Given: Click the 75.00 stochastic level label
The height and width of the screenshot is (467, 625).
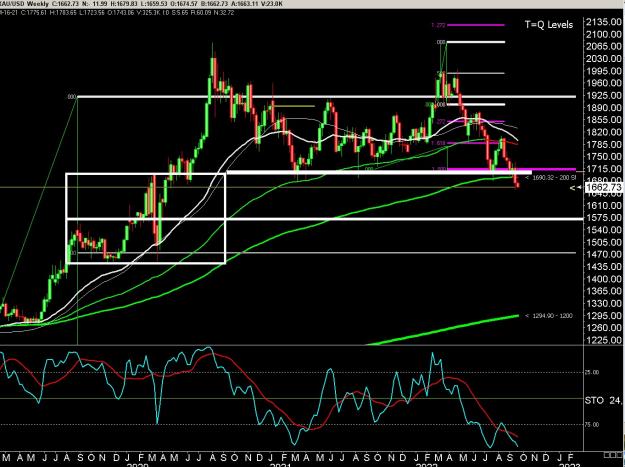Looking at the screenshot, I should [592, 424].
